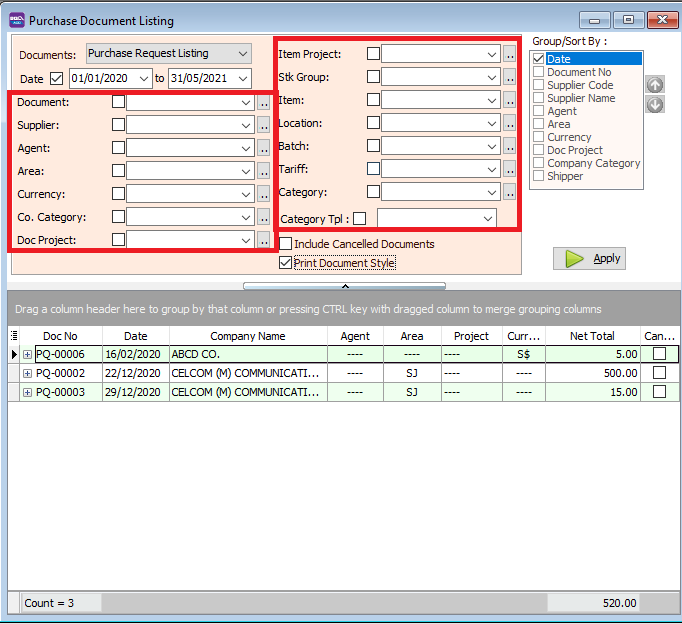682x624 pixels.
Task: Sort by the Company Name column header
Action: coord(248,336)
